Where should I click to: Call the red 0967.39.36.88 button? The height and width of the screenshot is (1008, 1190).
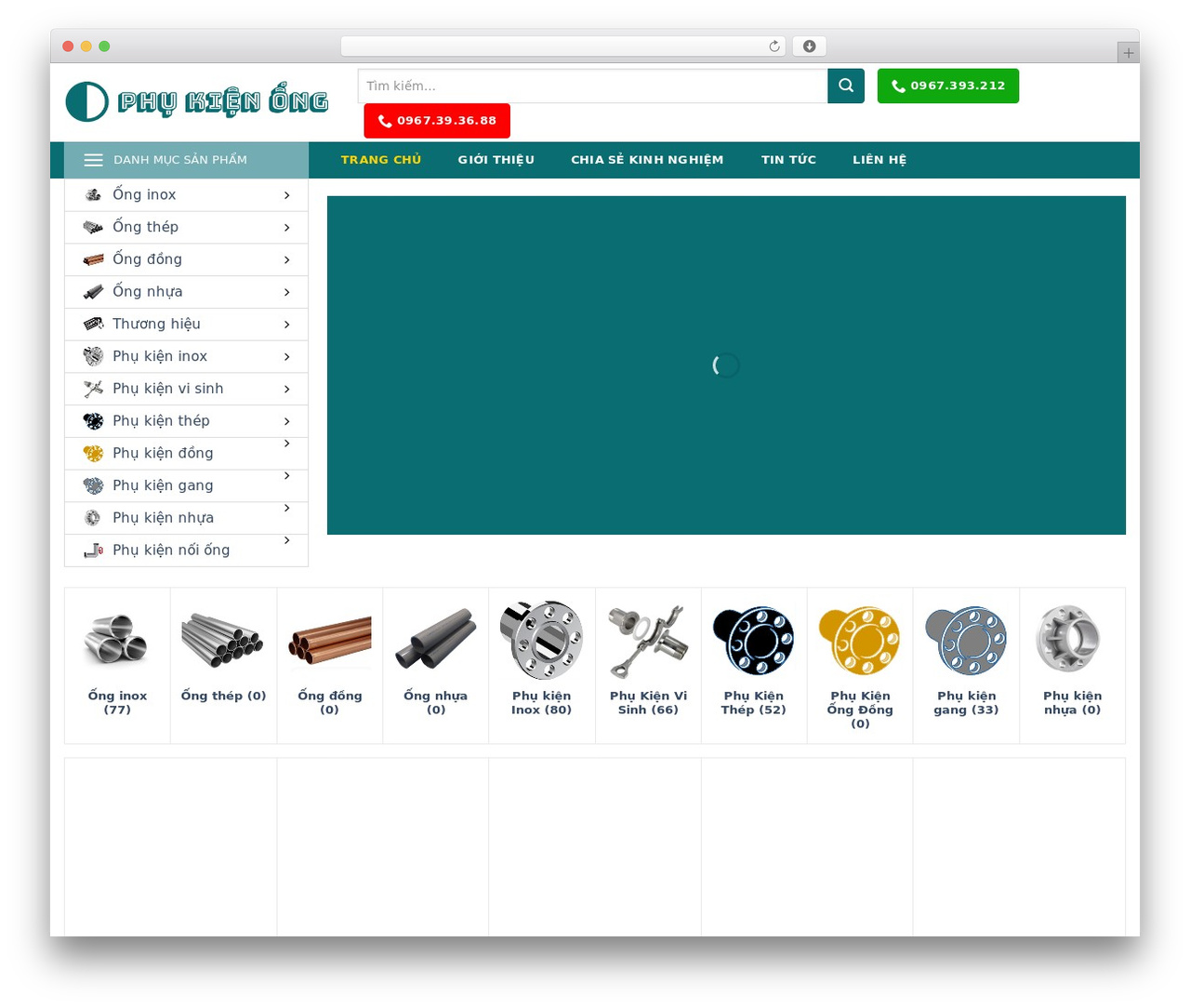click(437, 121)
